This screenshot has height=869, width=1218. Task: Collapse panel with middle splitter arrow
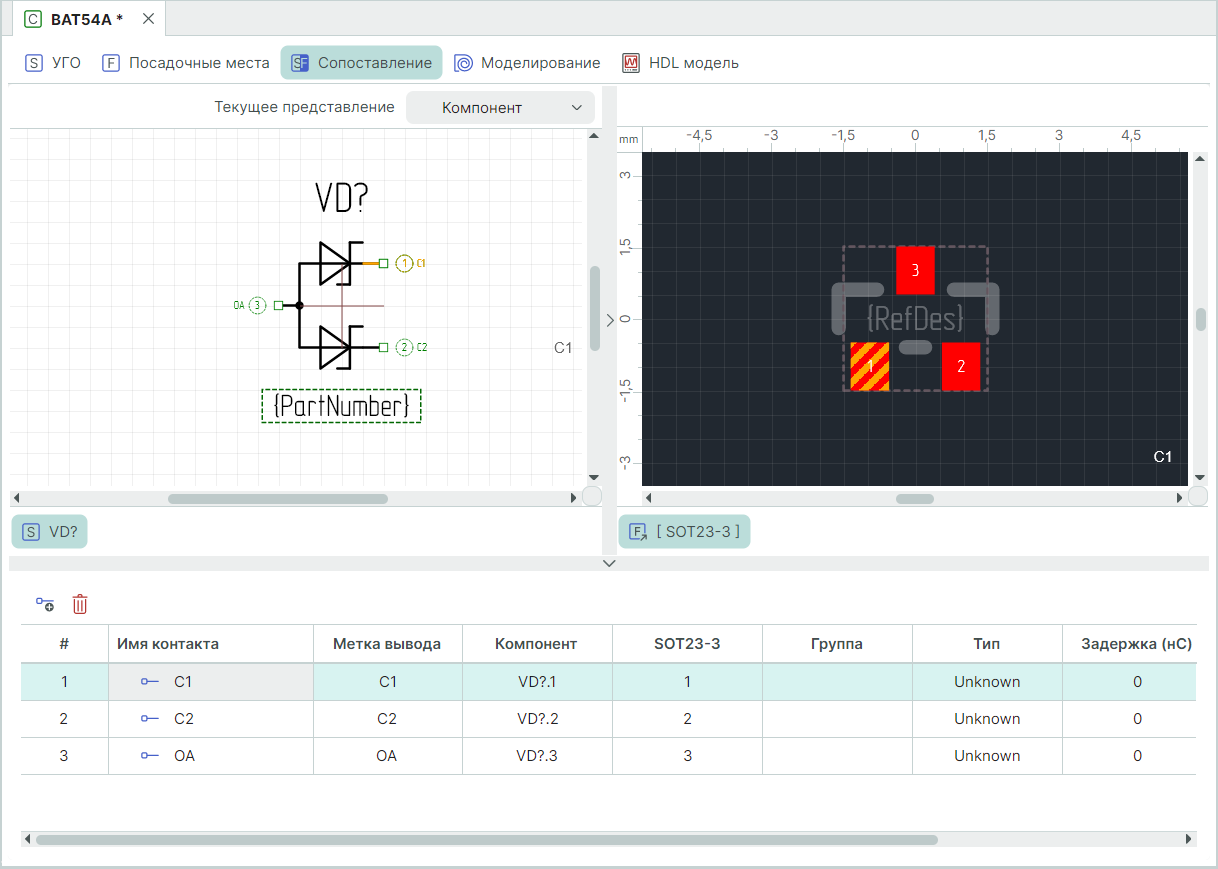pyautogui.click(x=609, y=319)
